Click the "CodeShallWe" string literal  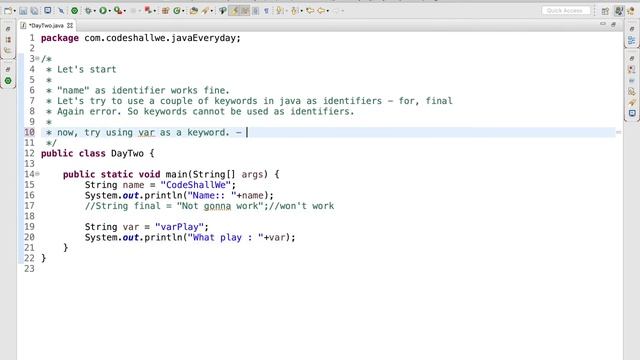[x=196, y=185]
